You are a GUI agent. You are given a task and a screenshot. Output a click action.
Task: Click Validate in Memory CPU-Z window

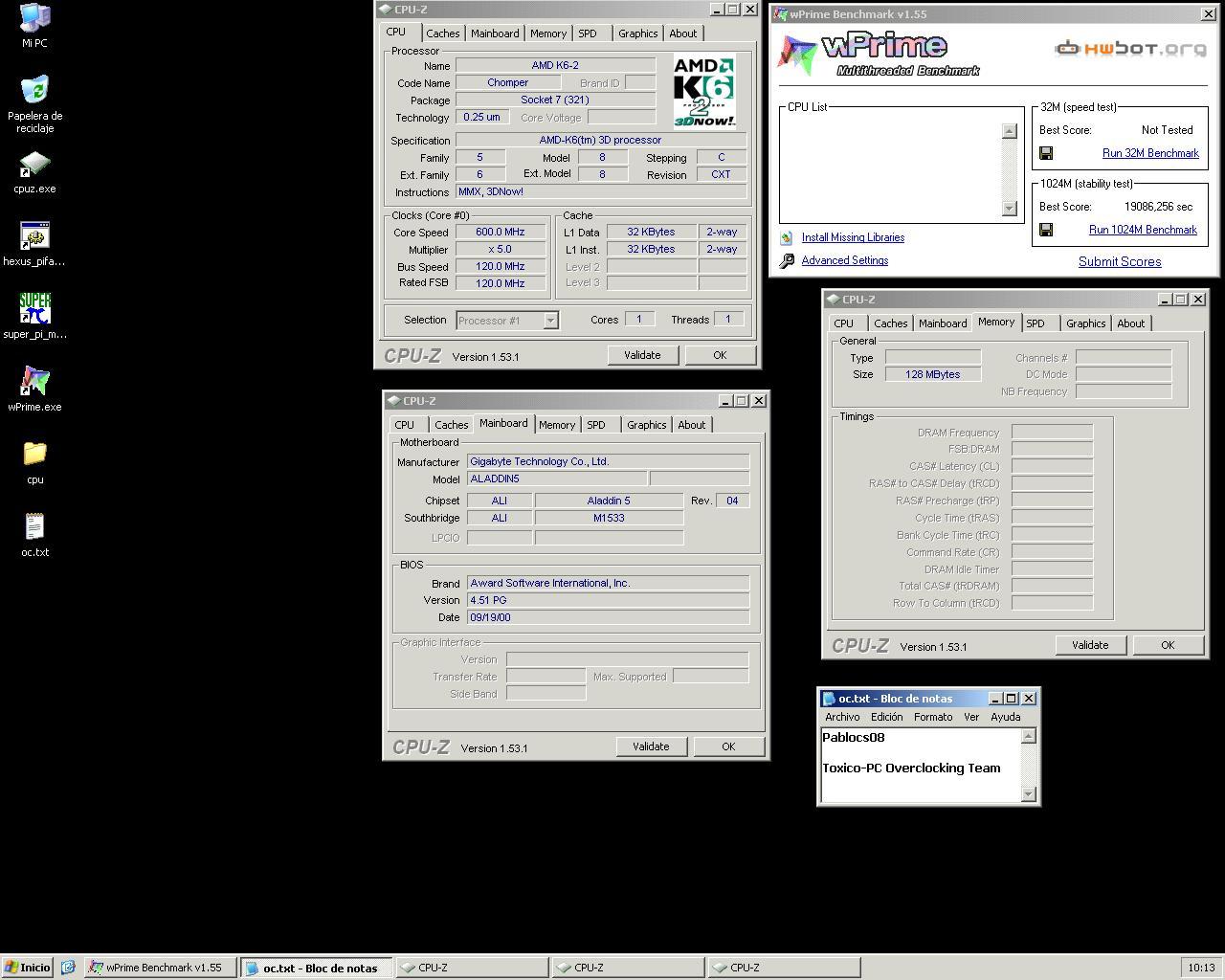point(1090,645)
